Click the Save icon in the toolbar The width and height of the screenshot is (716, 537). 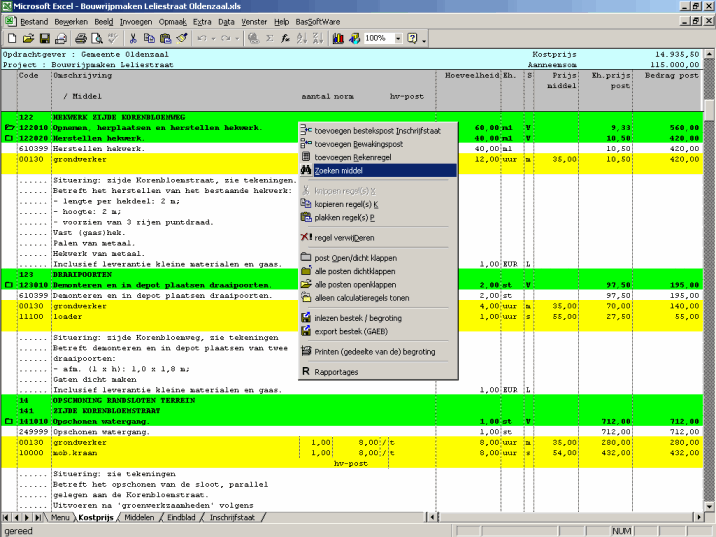(x=43, y=38)
